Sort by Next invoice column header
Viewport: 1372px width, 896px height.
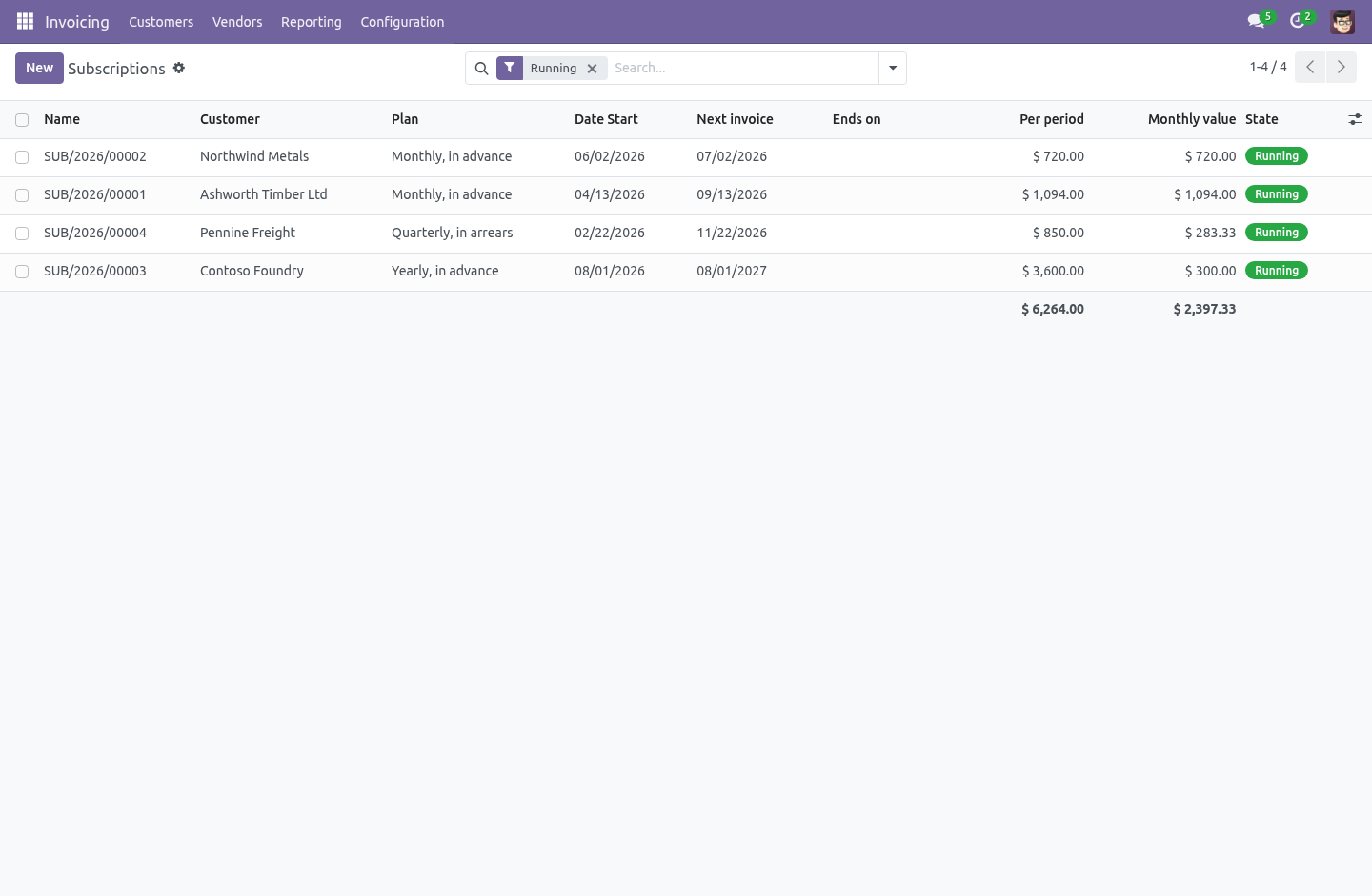[735, 119]
